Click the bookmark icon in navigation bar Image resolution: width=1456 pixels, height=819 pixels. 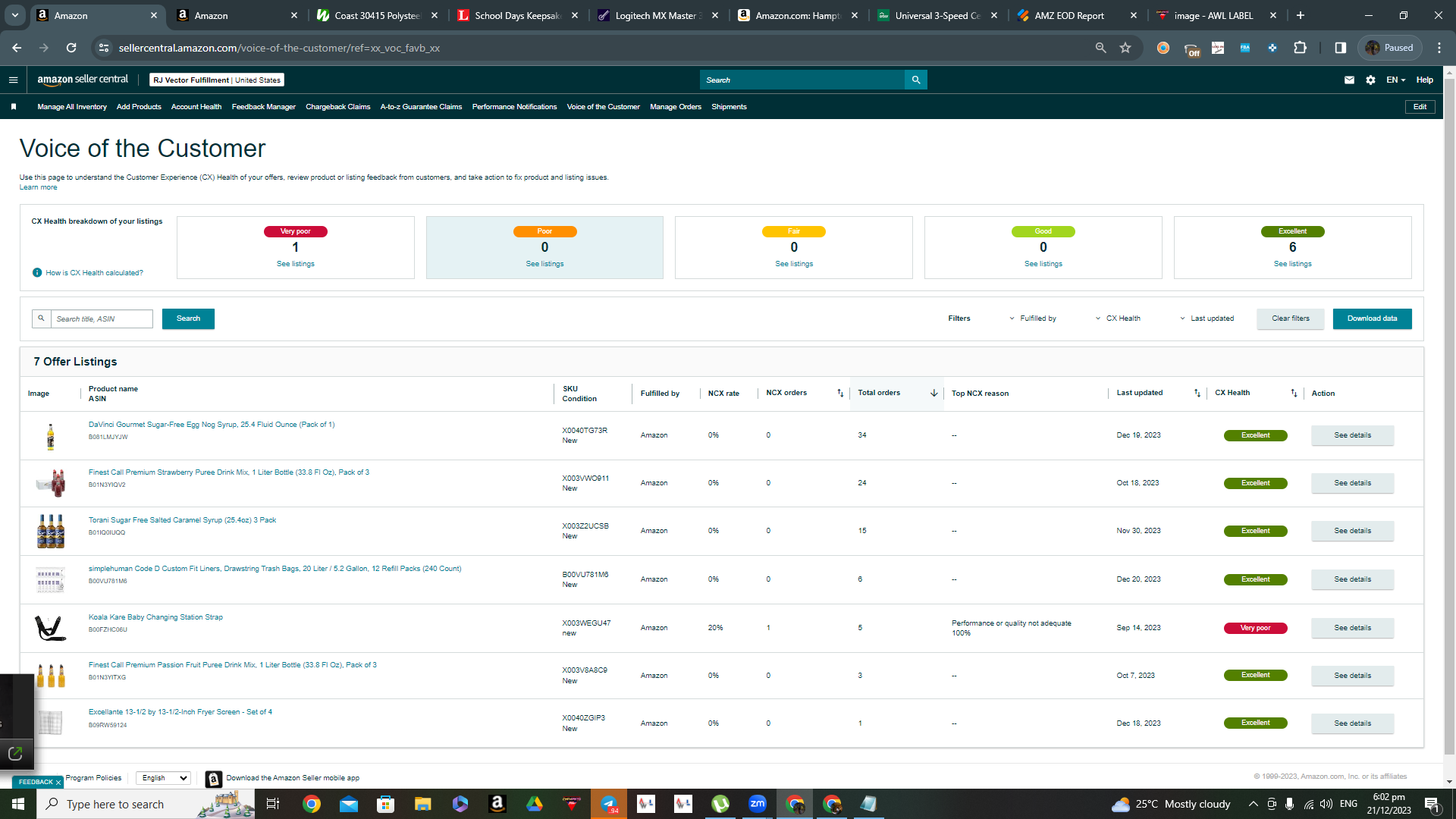point(14,107)
